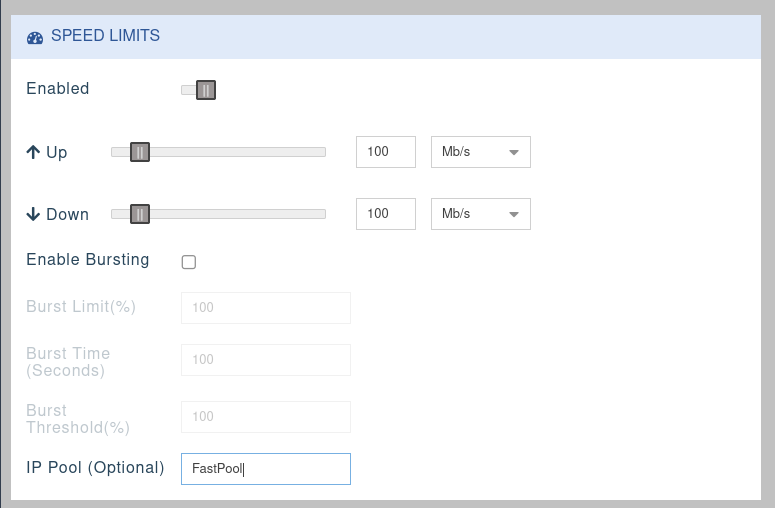Click the Enabled label text
775x508 pixels.
(58, 89)
